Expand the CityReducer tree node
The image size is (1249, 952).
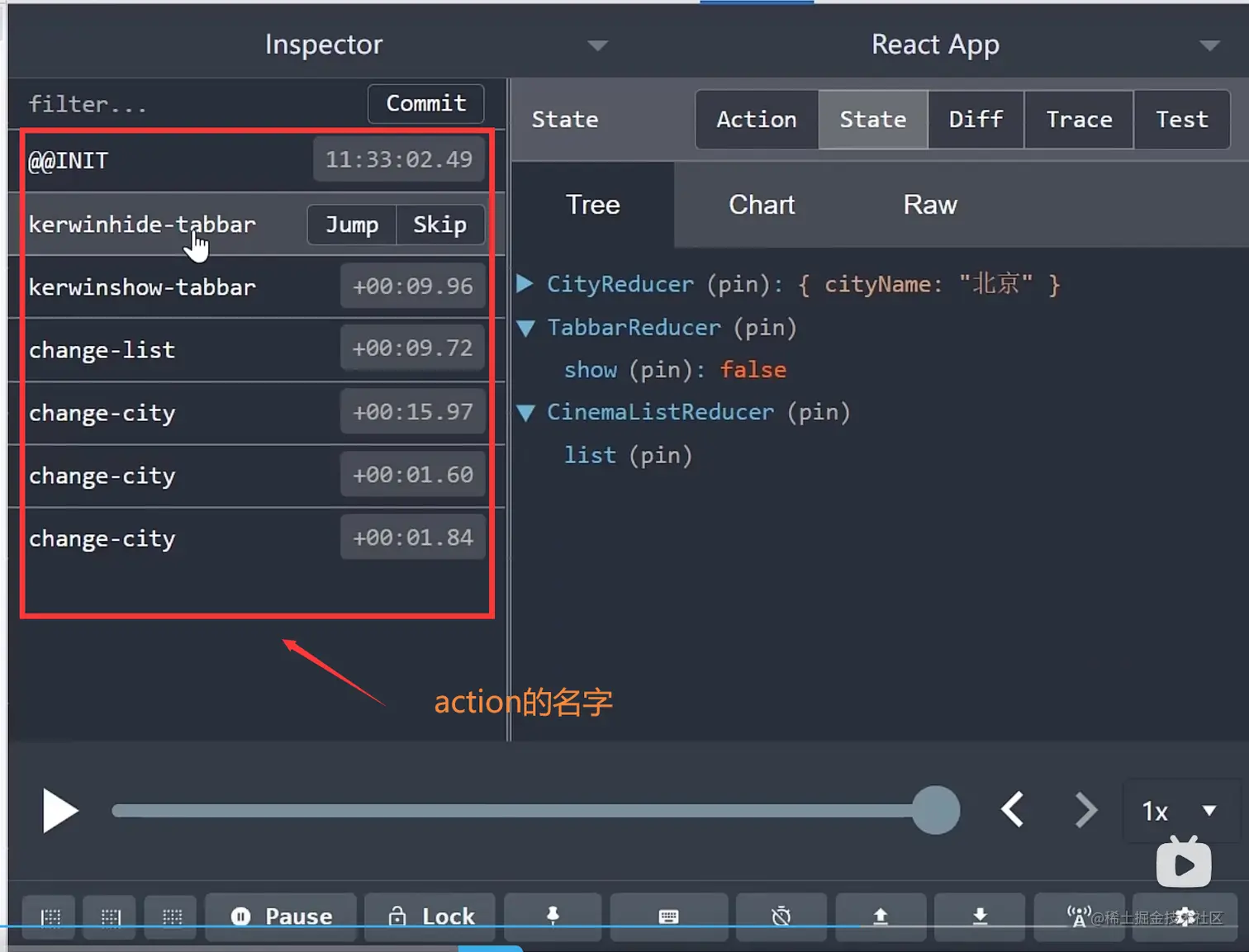point(525,284)
